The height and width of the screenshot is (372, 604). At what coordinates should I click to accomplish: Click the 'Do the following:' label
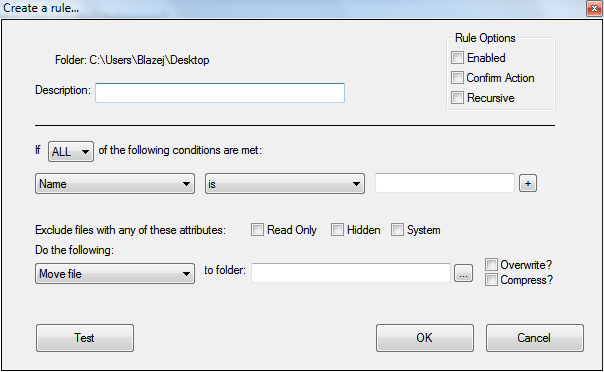pos(74,250)
